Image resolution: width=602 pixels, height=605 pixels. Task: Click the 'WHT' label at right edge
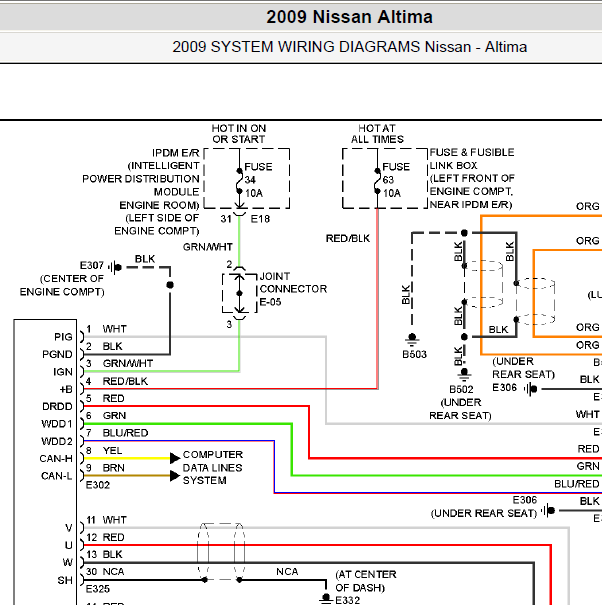(x=587, y=414)
